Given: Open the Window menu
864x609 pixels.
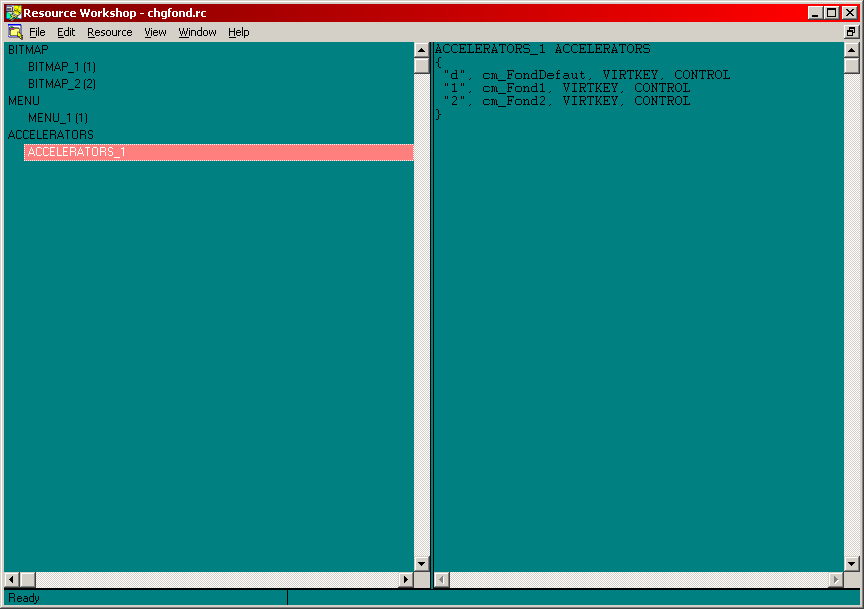Looking at the screenshot, I should pyautogui.click(x=197, y=32).
